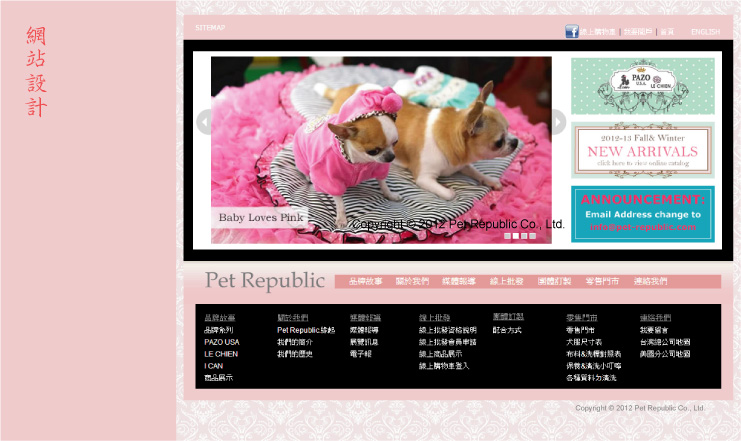Open 零售門市 in main navigation bar
Image resolution: width=741 pixels, height=441 pixels.
click(602, 281)
